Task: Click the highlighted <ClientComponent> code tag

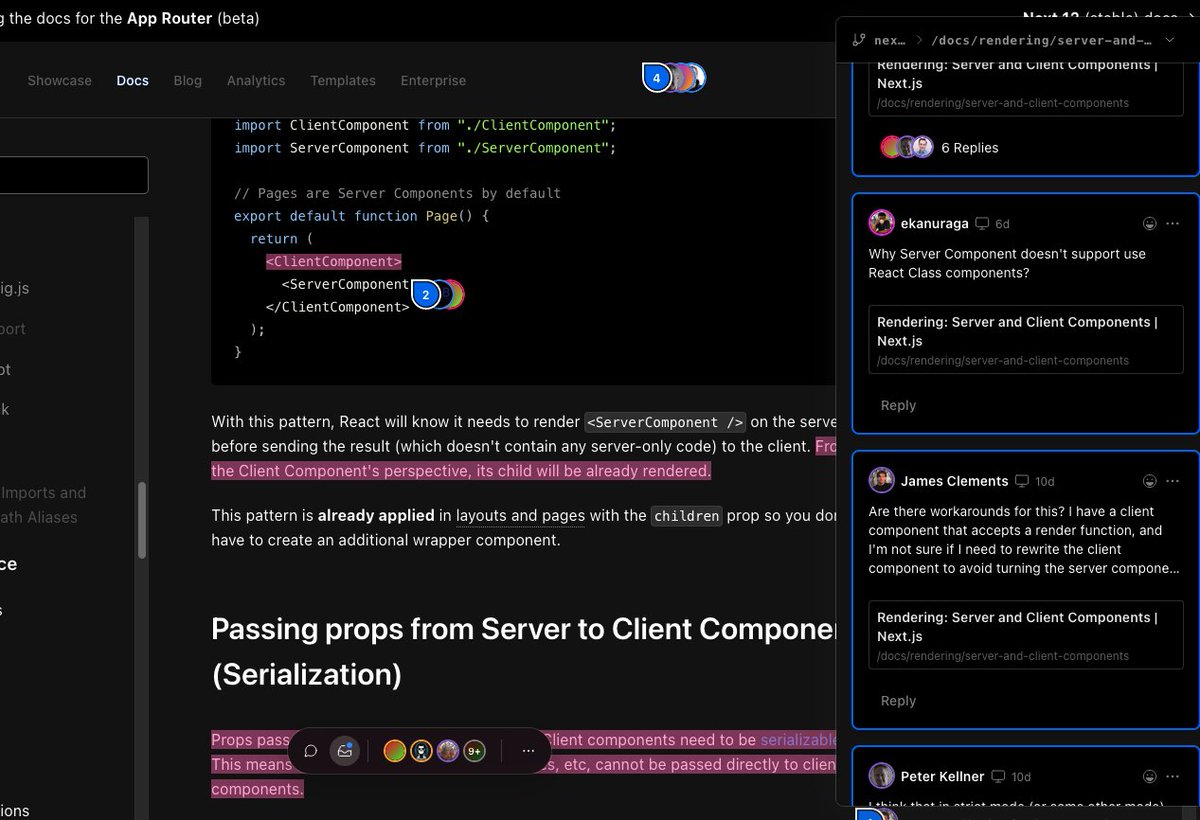Action: [333, 262]
